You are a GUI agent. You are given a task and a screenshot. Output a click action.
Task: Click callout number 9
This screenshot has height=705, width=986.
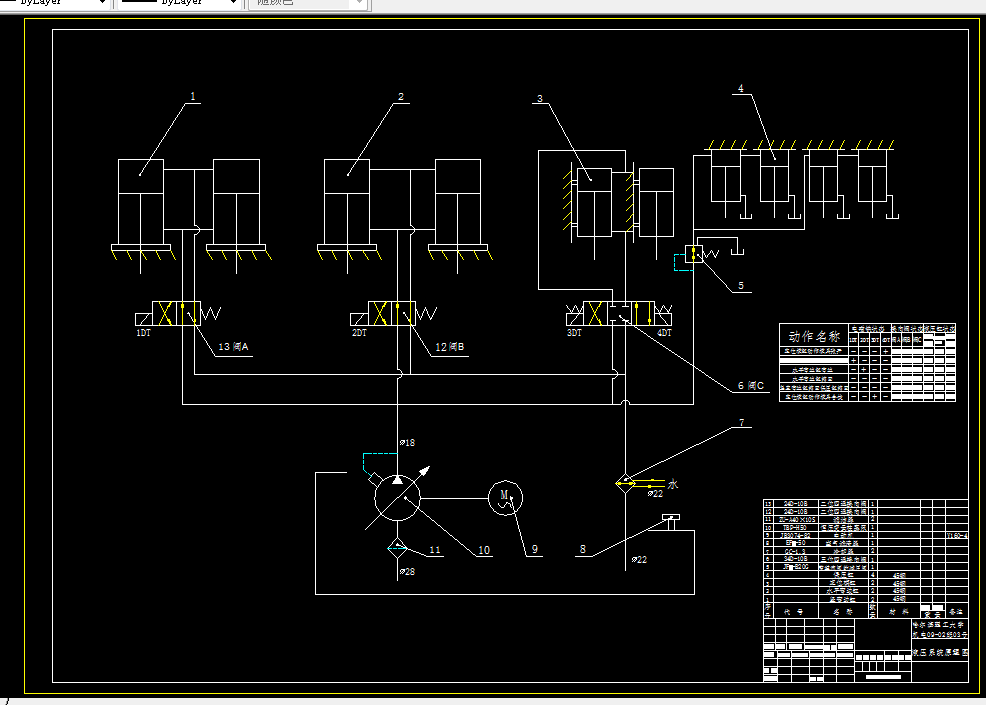535,549
